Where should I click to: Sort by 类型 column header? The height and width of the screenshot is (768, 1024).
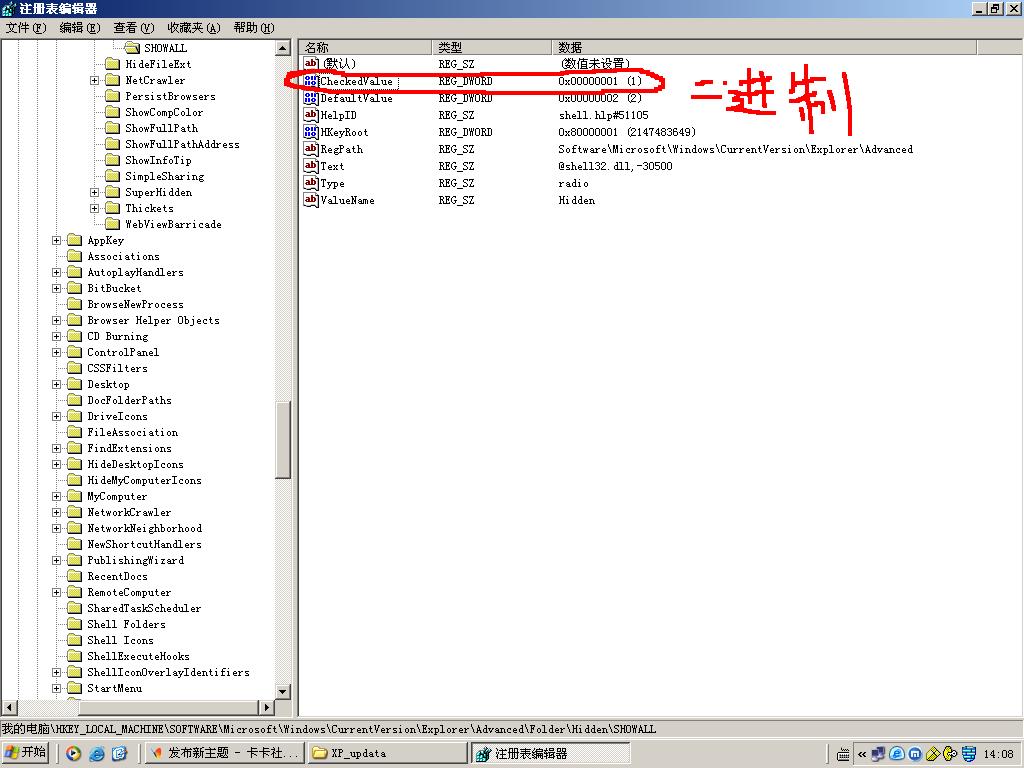click(x=492, y=47)
